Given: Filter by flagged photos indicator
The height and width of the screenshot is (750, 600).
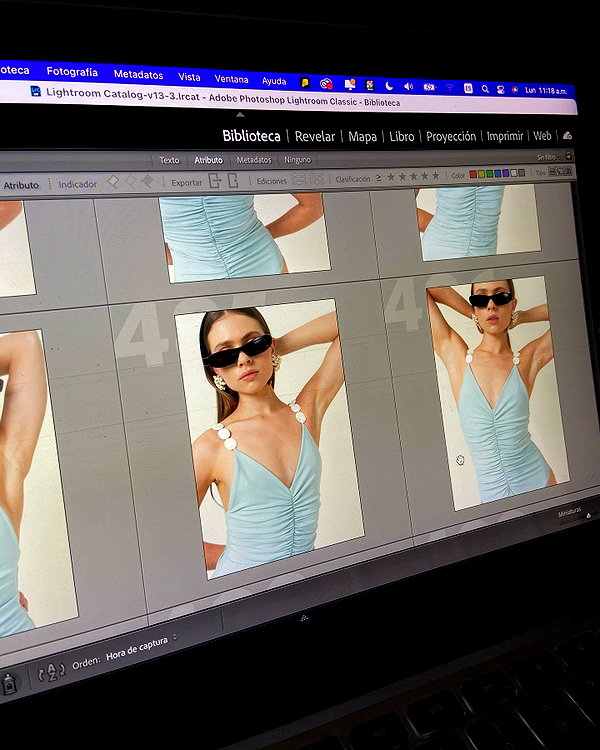Looking at the screenshot, I should (x=113, y=182).
